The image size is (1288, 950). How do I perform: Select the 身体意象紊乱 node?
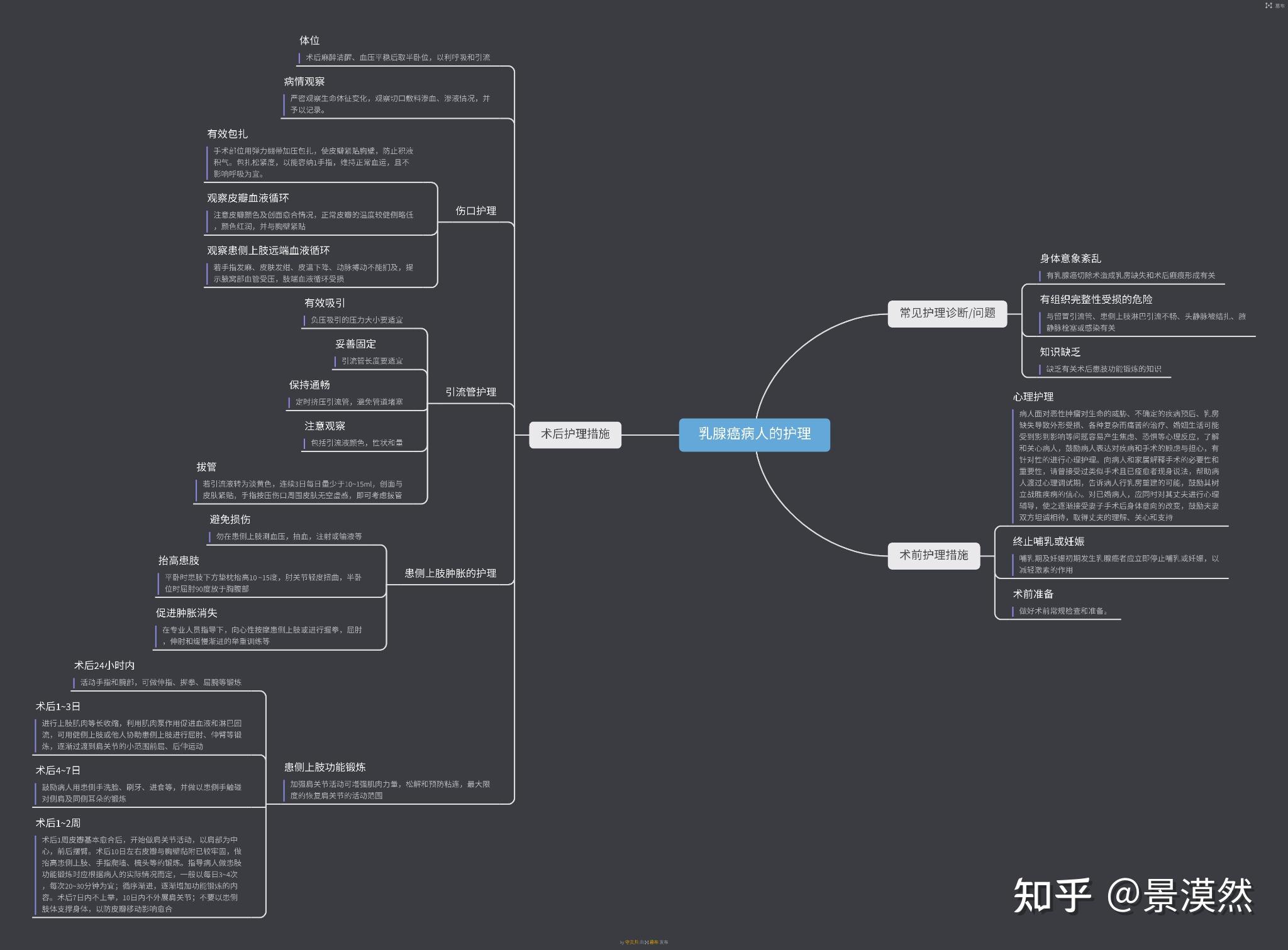[1070, 258]
